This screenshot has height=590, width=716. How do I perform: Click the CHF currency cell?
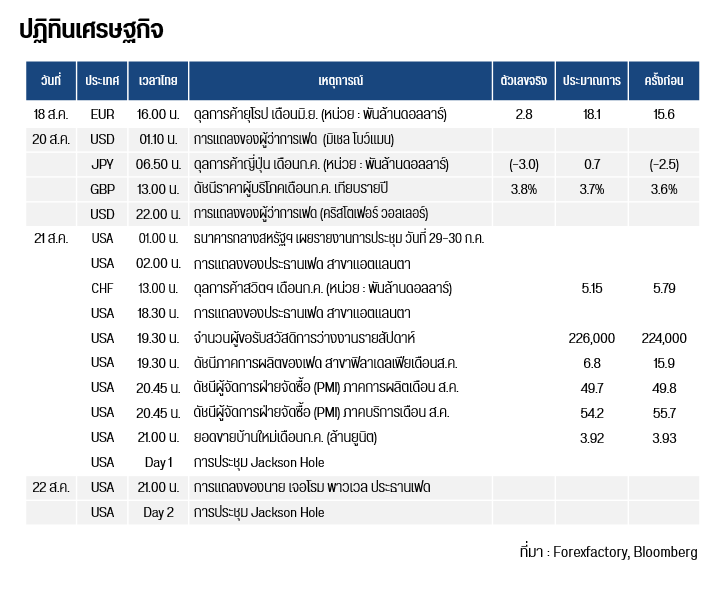(x=102, y=288)
